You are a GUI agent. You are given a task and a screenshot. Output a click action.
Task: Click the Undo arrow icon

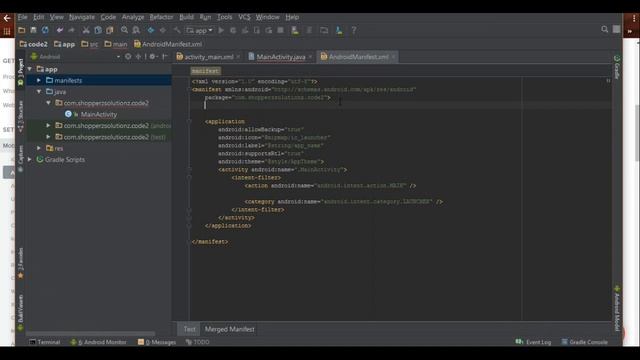click(60, 30)
